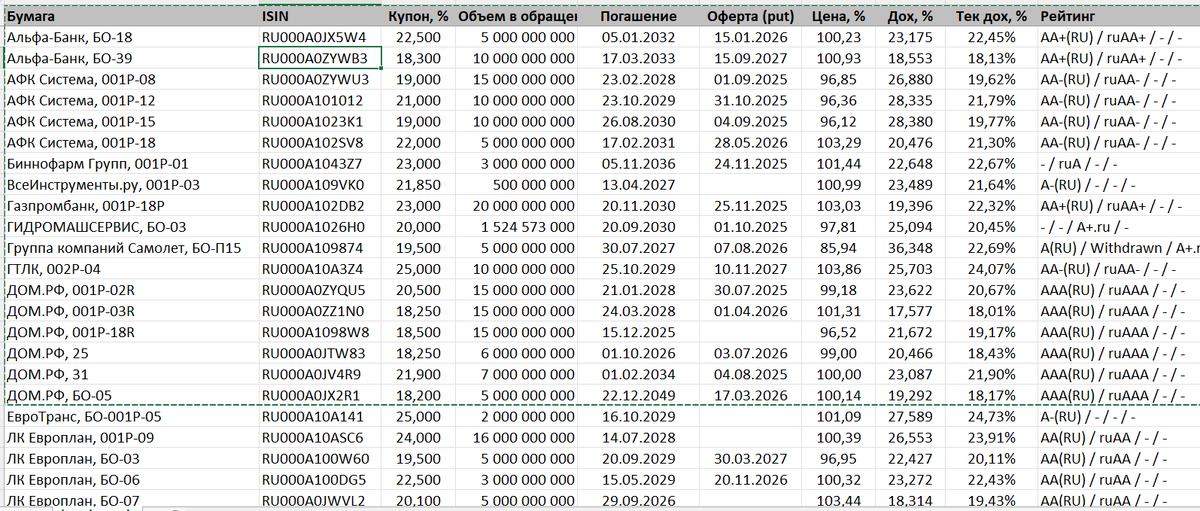Select the "Оферта (put)" header cell
The image size is (1200, 511).
(750, 17)
